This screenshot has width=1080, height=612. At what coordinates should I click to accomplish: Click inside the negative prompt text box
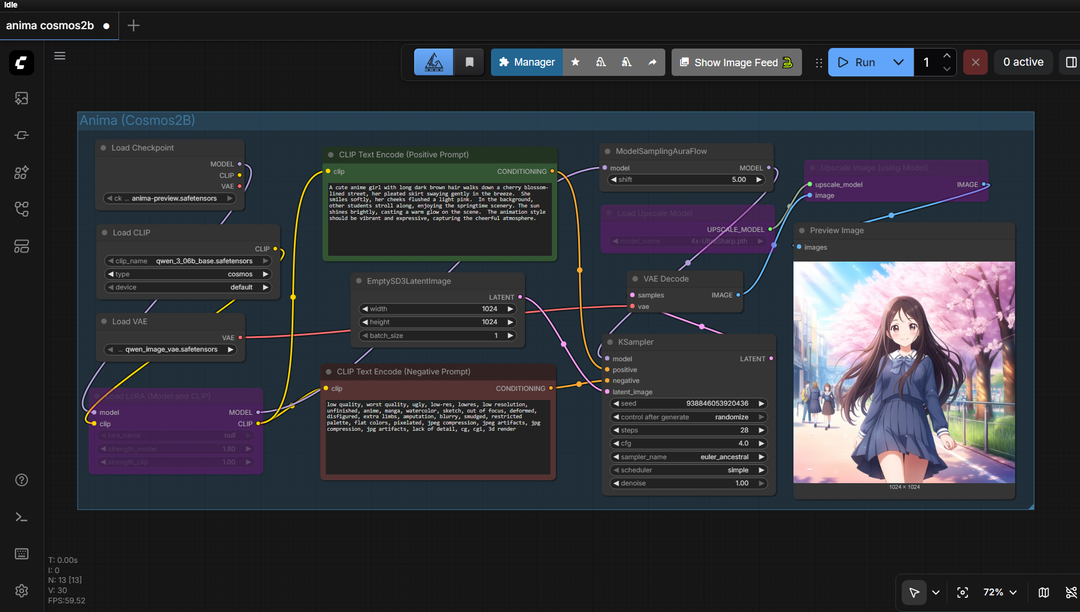438,436
